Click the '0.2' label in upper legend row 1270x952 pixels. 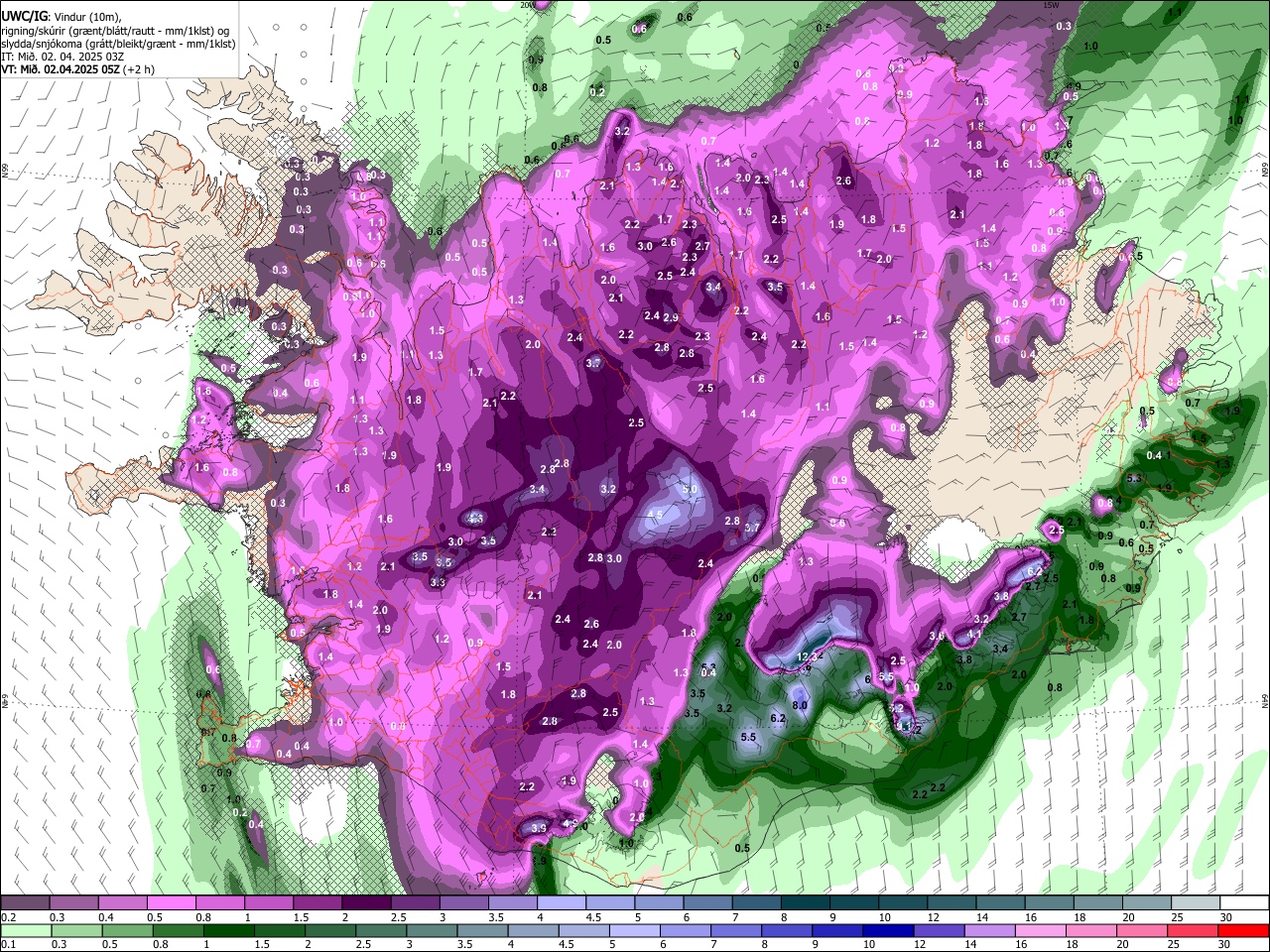9,917
